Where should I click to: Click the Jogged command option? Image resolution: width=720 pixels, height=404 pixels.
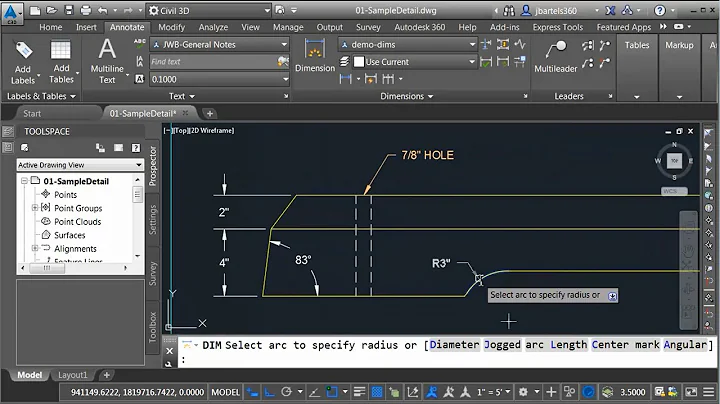[502, 345]
